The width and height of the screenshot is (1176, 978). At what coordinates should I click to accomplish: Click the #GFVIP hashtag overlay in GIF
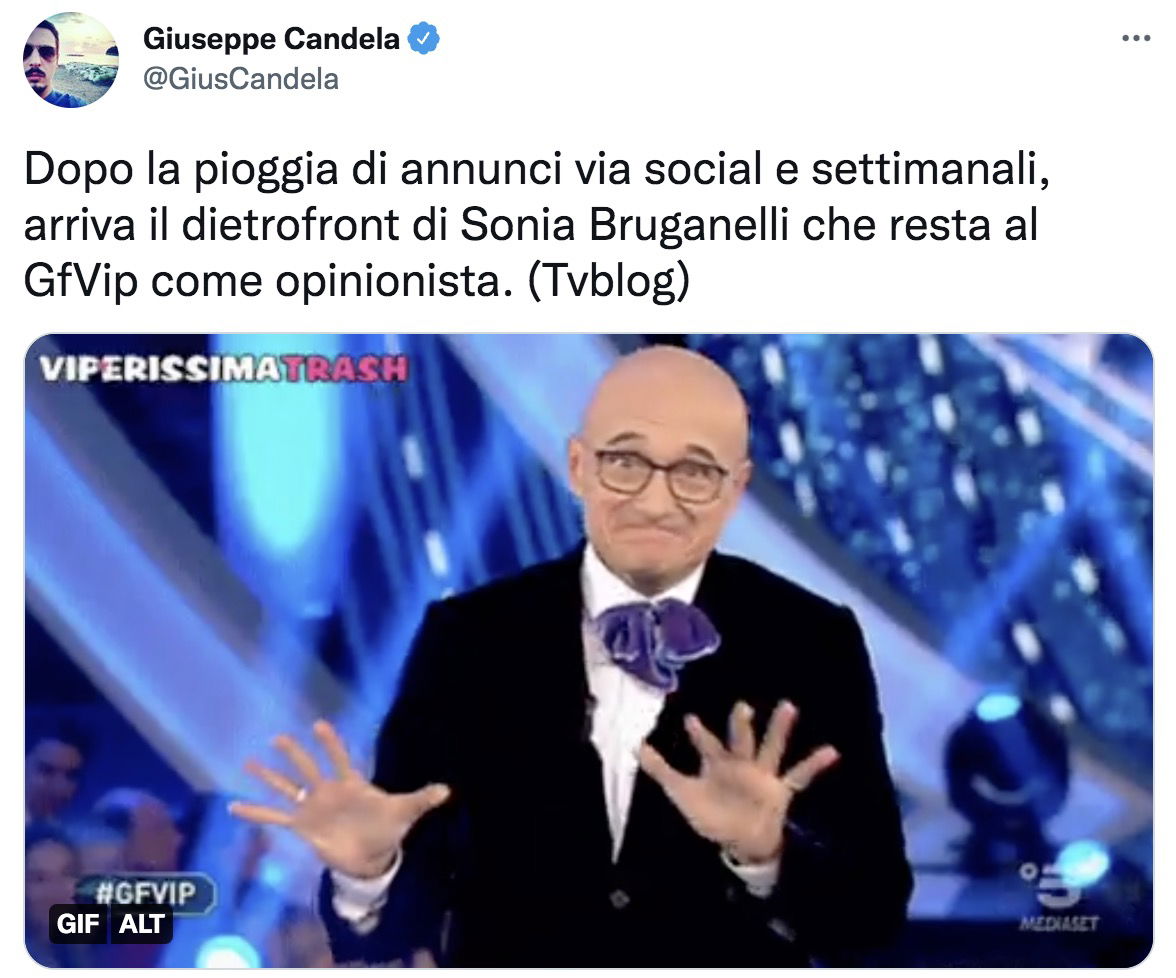click(x=145, y=892)
